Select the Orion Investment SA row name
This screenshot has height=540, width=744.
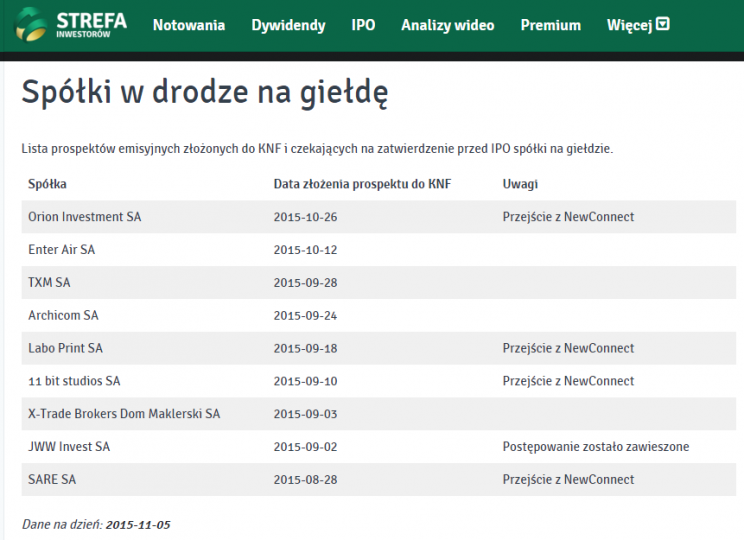pos(84,217)
